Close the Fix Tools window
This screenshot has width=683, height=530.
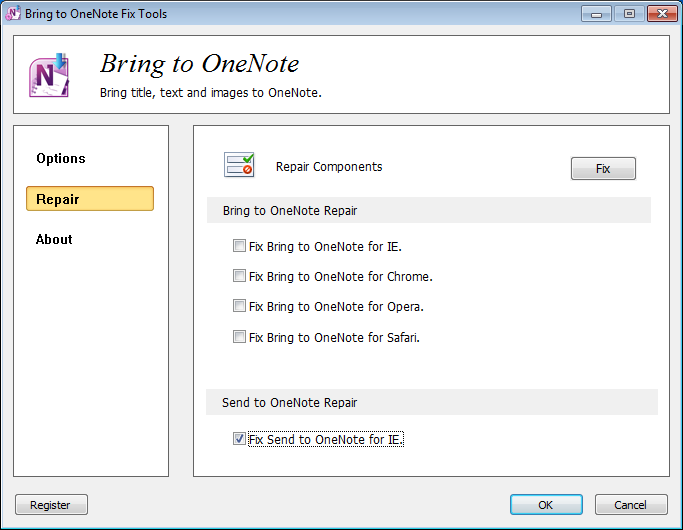[x=662, y=14]
